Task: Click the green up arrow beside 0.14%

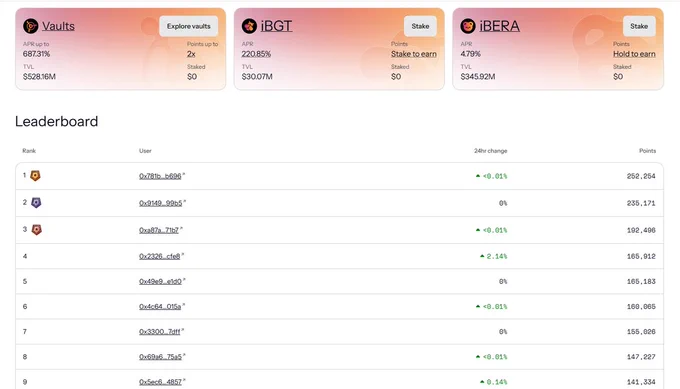Action: (x=482, y=382)
